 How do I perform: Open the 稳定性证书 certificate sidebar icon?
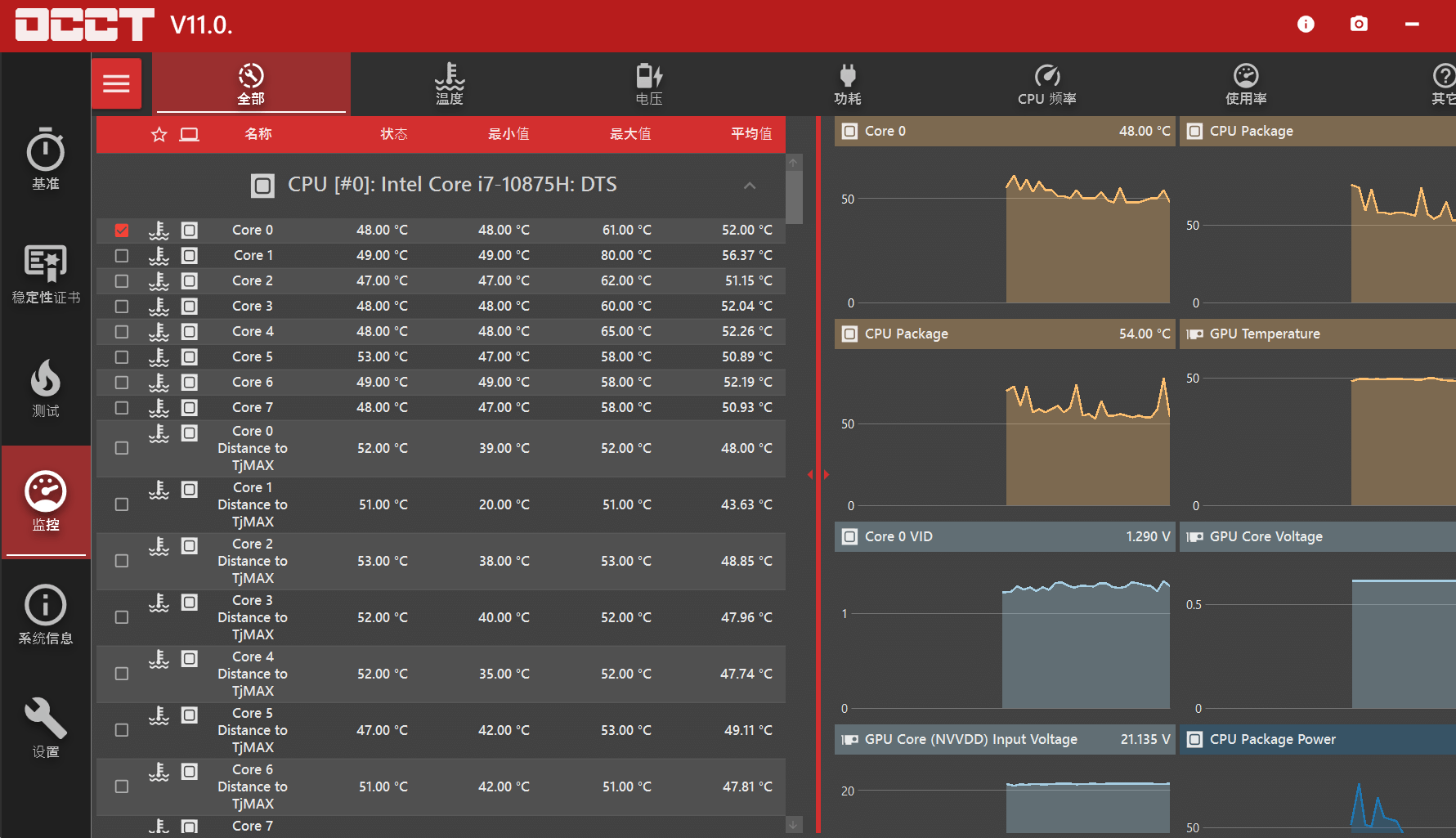pos(46,274)
